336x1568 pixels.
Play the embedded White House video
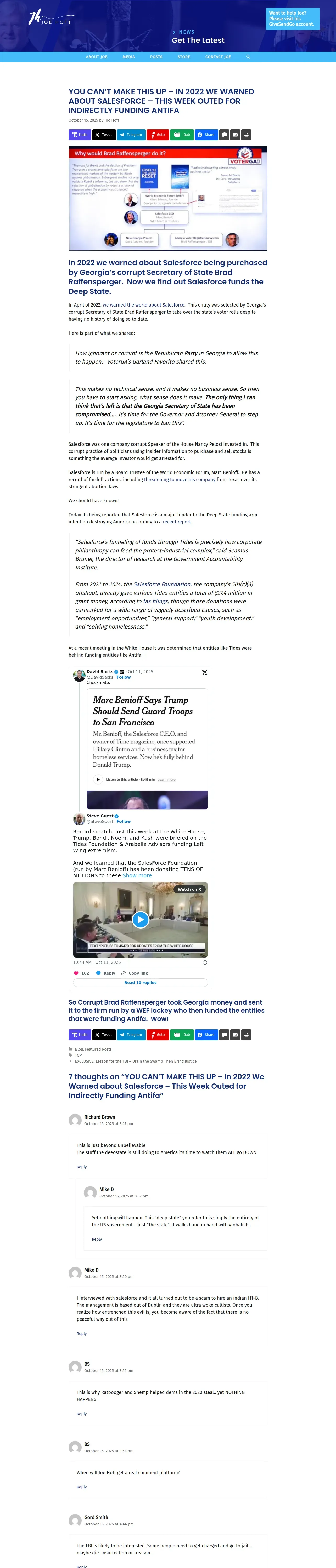tap(140, 919)
